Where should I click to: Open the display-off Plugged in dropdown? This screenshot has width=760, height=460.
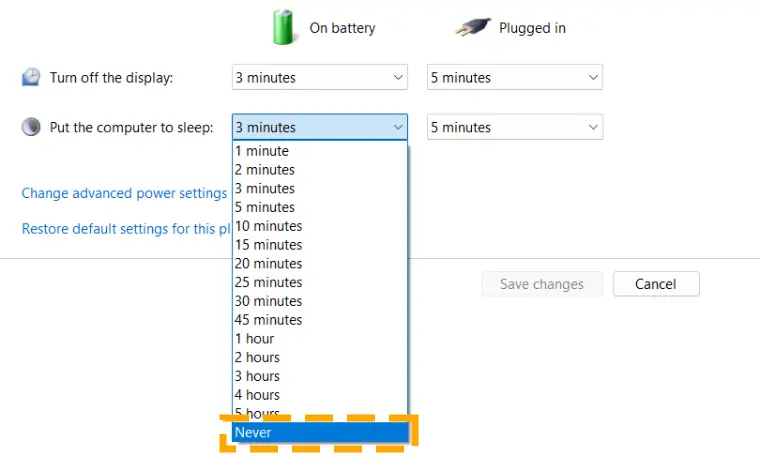point(515,77)
